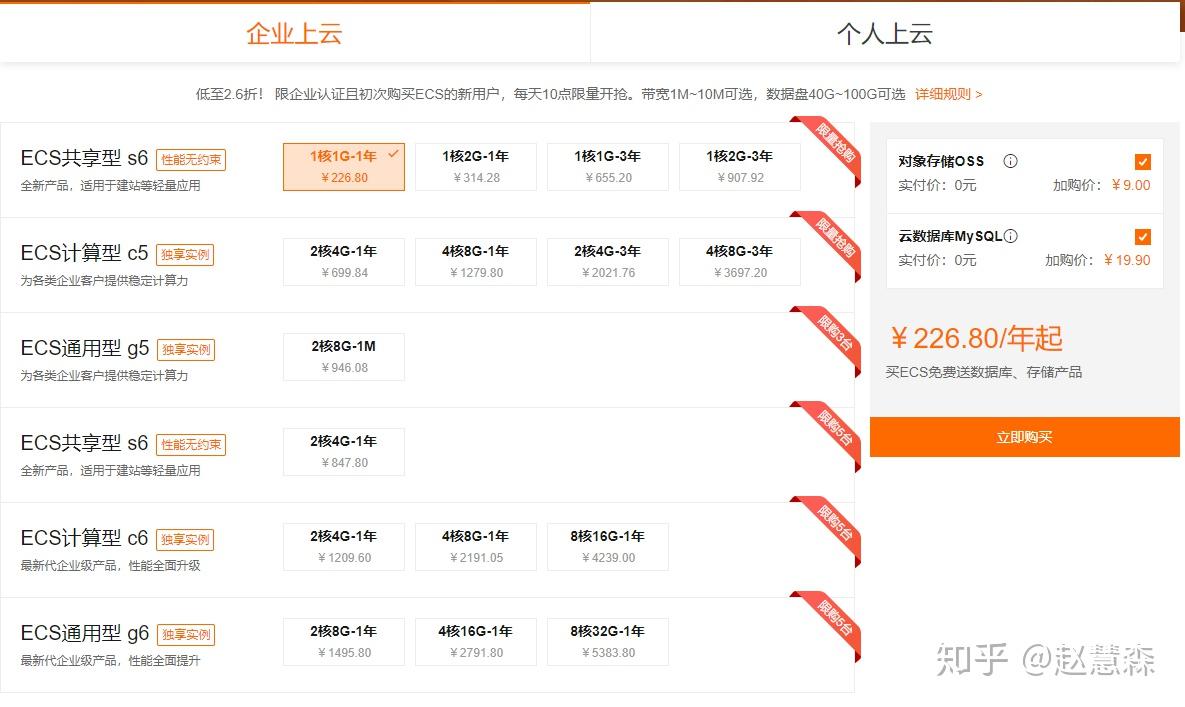This screenshot has width=1185, height=707.
Task: Switch to the 个人上云 tab
Action: (885, 32)
